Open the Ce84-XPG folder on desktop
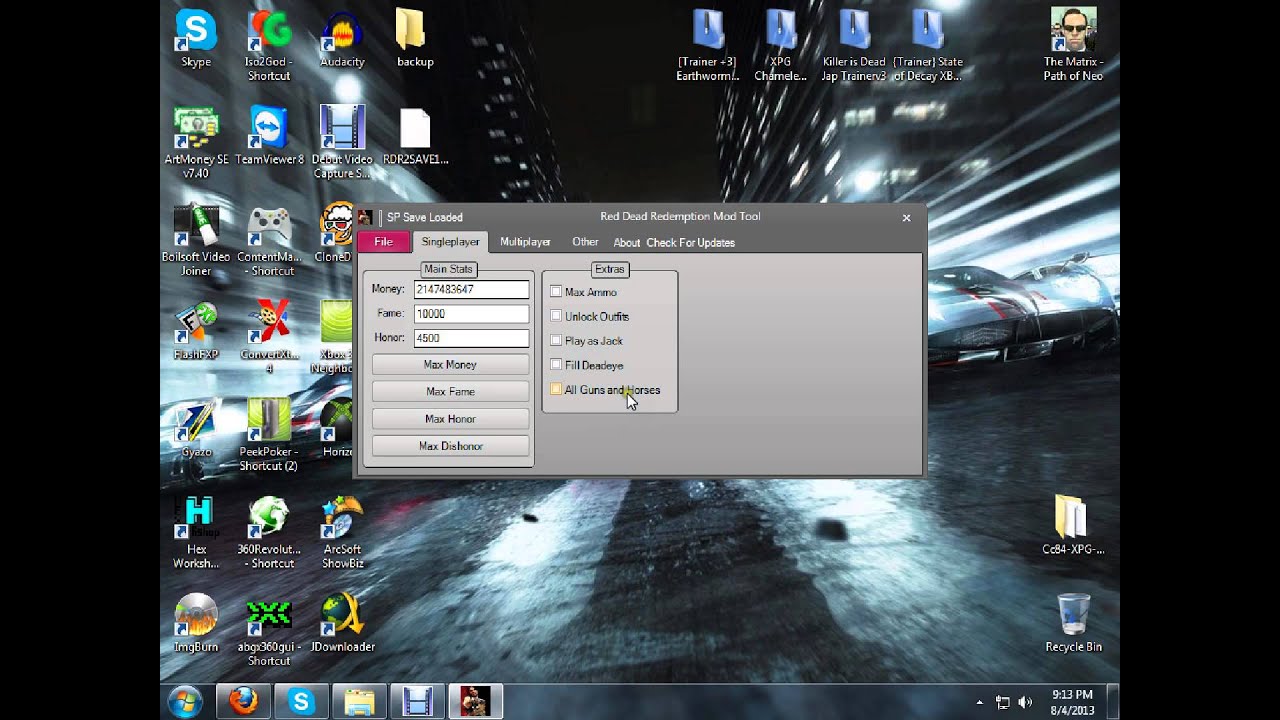 coord(1073,527)
